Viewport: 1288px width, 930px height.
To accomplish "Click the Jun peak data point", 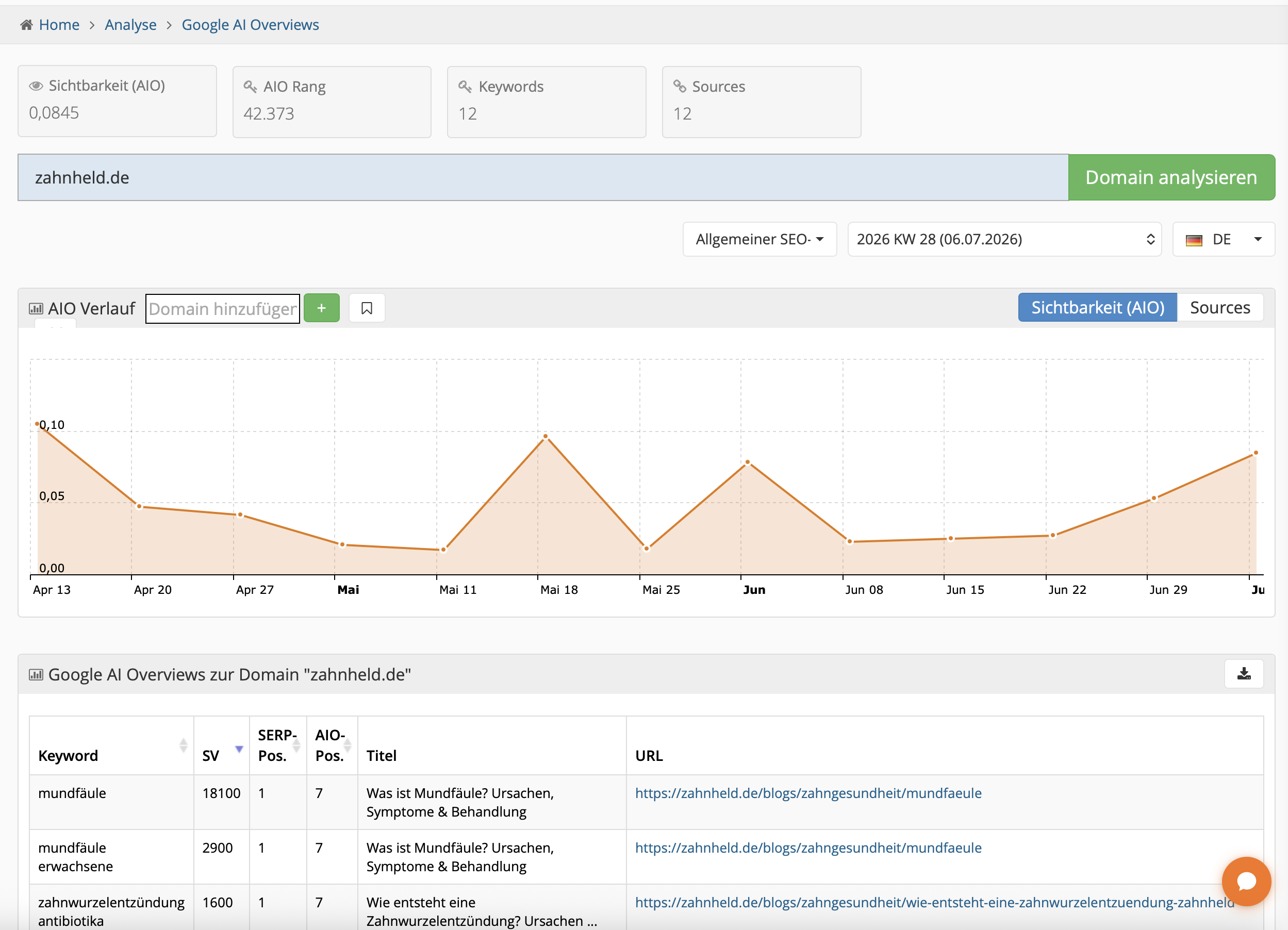I will point(747,462).
